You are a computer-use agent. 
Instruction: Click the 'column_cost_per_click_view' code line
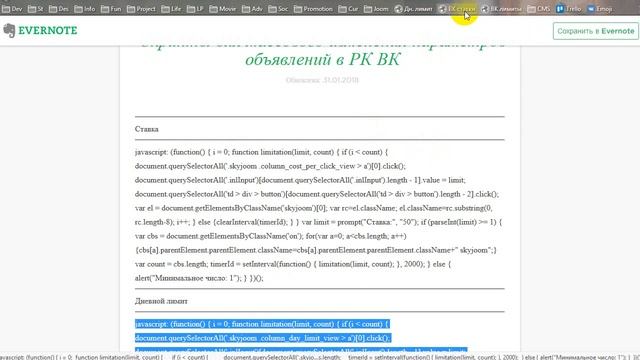coord(270,166)
